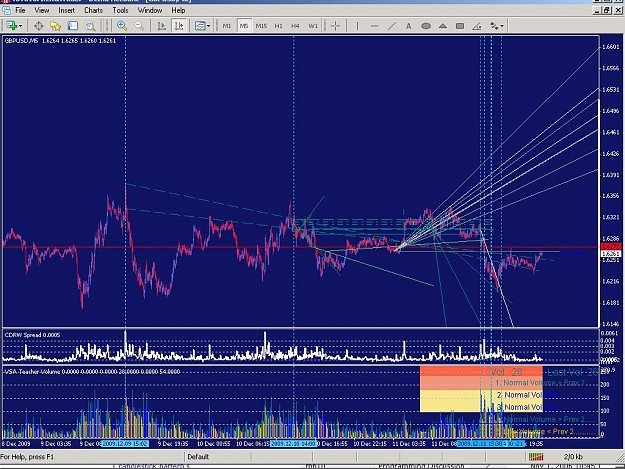Viewport: 625px width, 469px height.
Task: Open the Navigator star-folder icon
Action: pos(55,26)
